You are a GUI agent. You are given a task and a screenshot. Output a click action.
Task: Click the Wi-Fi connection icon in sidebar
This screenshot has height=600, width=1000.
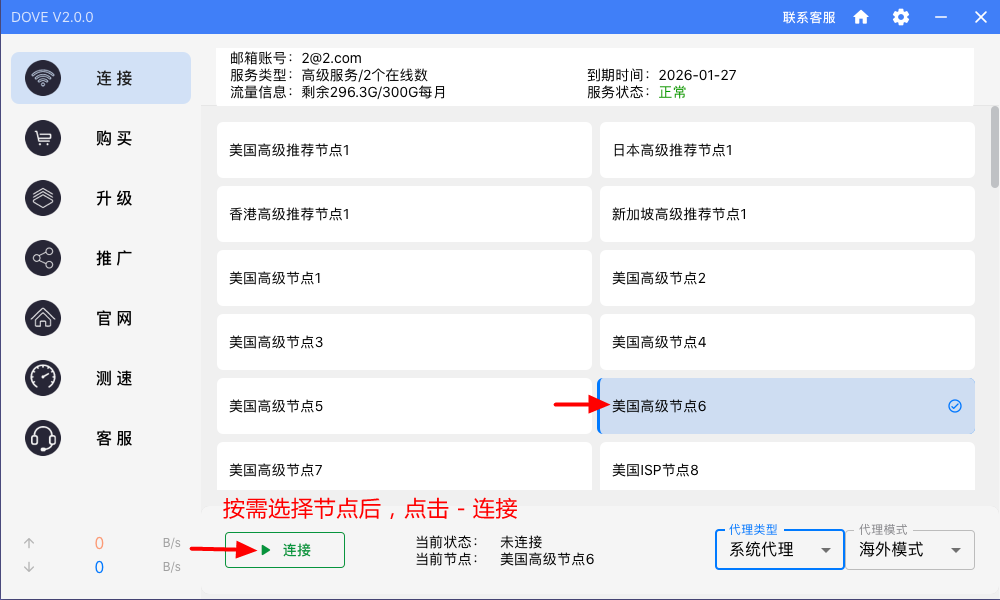pos(43,78)
